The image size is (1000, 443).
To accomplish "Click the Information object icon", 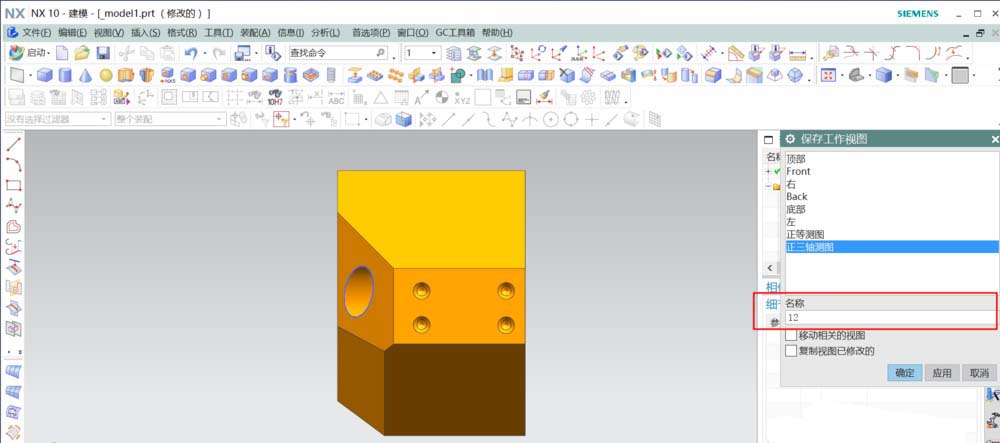I will click(x=273, y=53).
